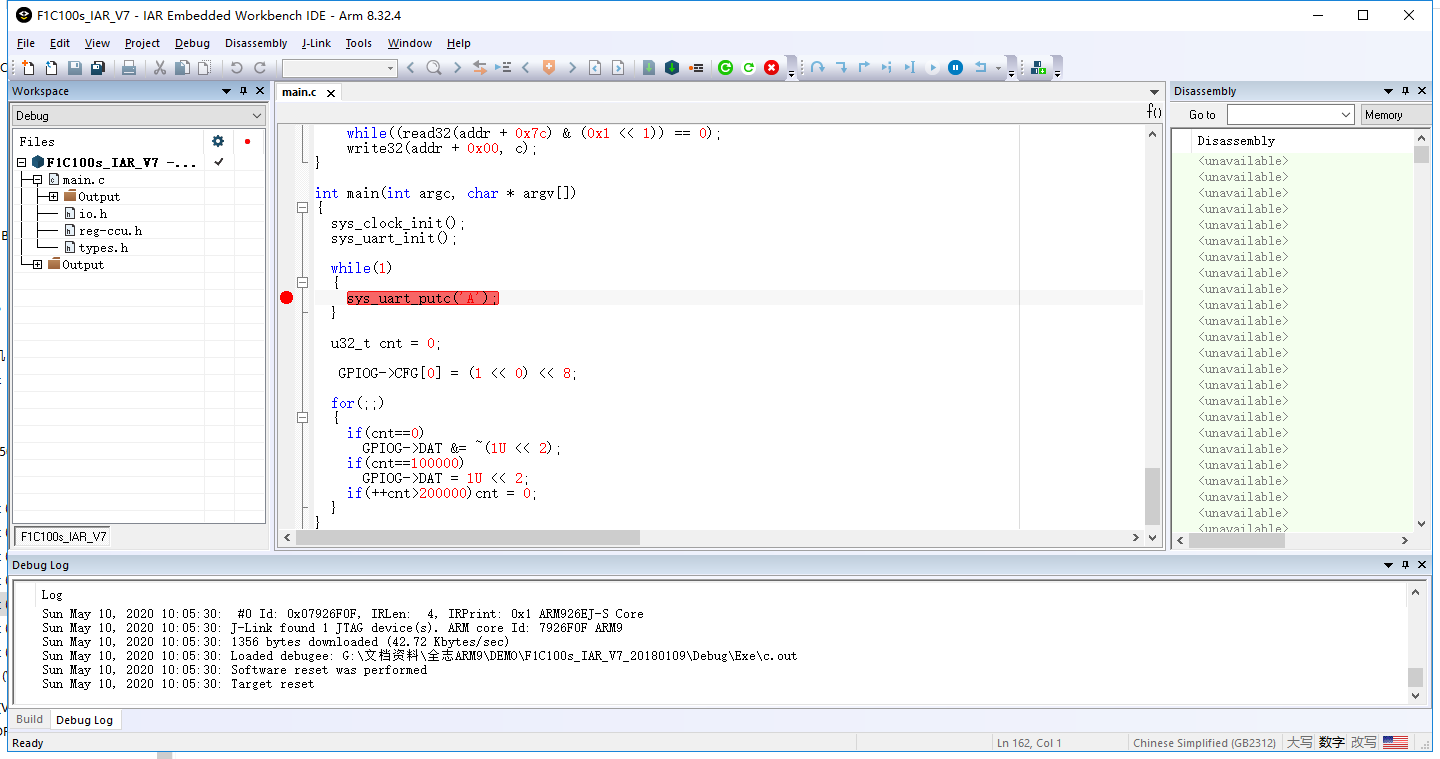Click the Paste toolbar icon
The image size is (1440, 759).
(205, 68)
